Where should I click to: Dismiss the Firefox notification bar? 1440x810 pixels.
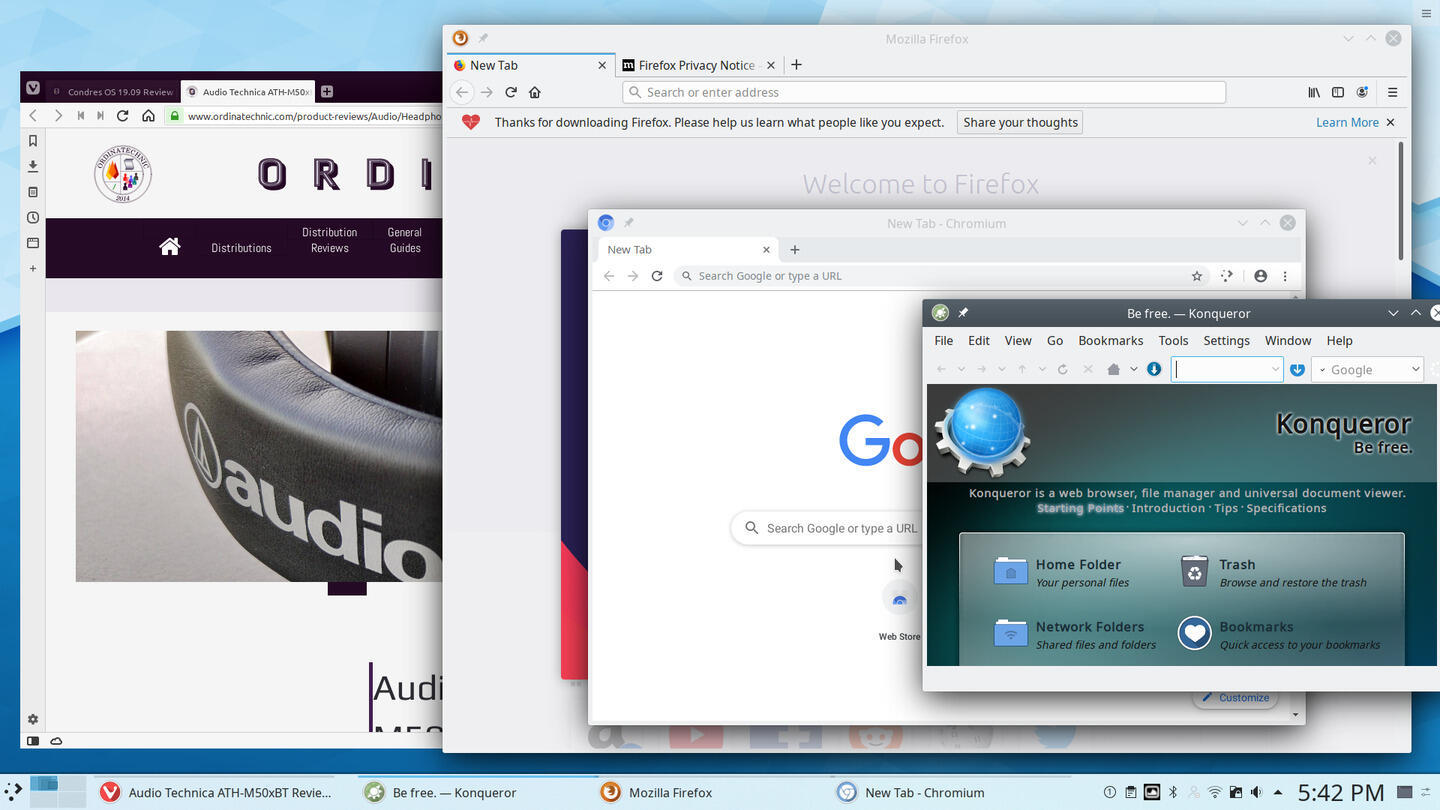click(1390, 122)
